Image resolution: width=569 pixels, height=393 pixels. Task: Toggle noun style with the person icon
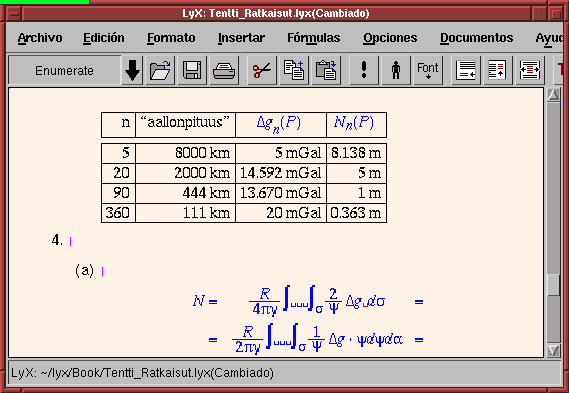coord(396,70)
